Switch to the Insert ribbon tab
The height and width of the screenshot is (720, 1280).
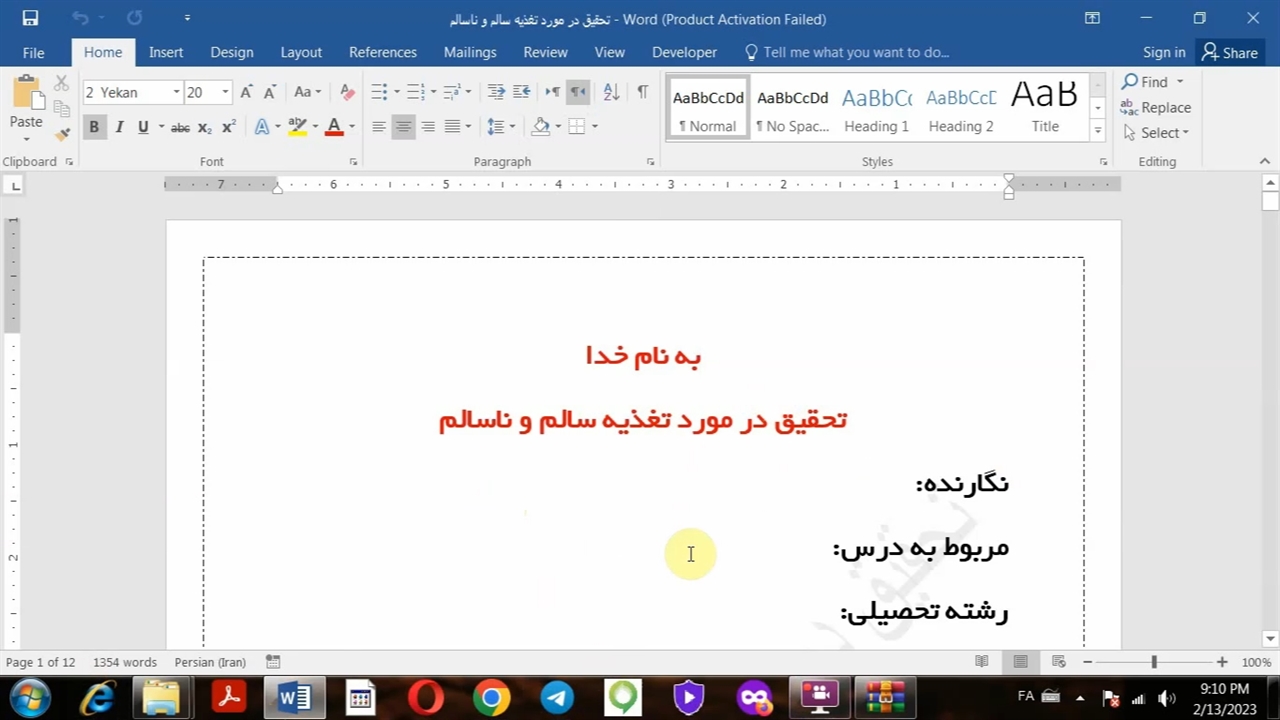pos(166,52)
